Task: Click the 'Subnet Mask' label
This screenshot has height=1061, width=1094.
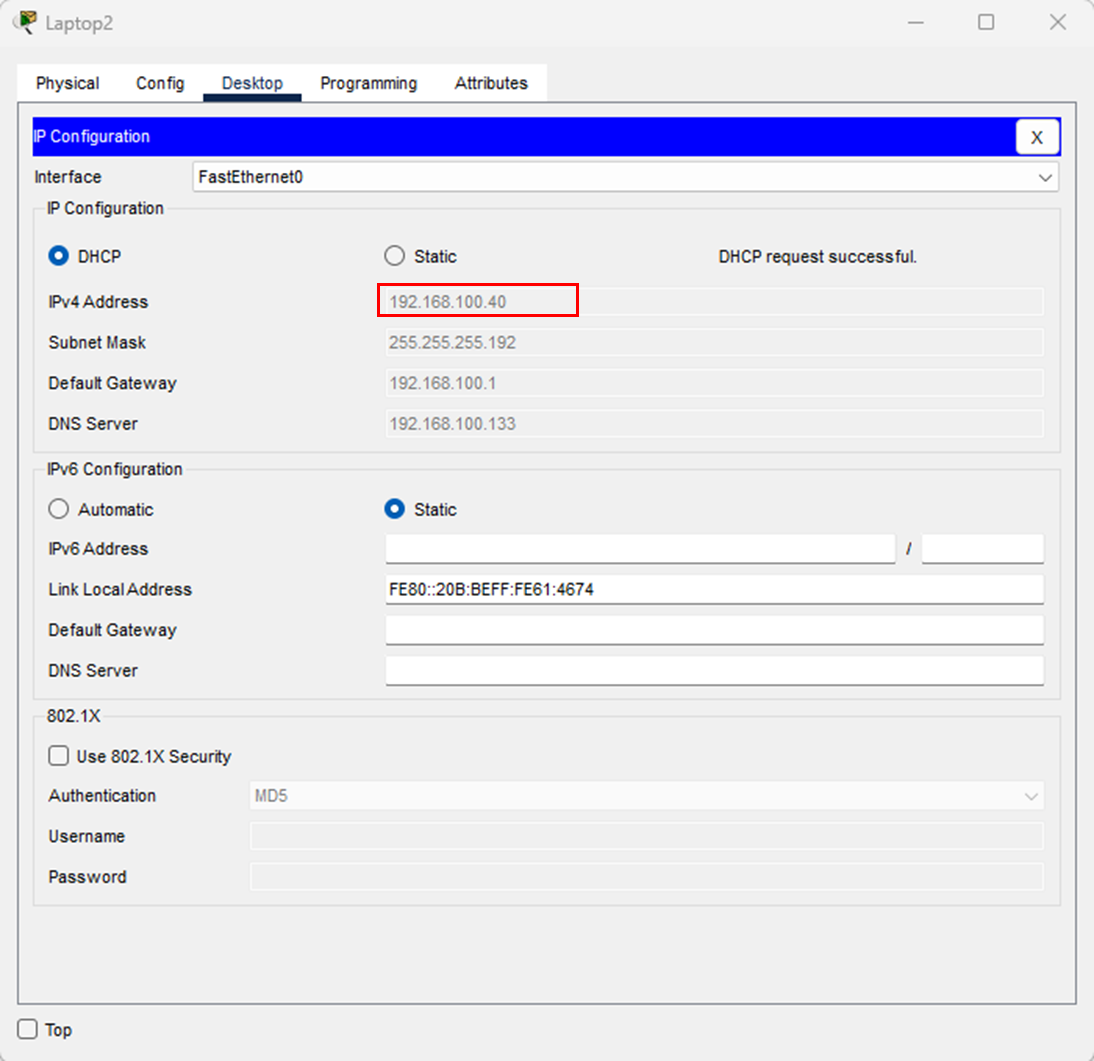Action: (97, 343)
